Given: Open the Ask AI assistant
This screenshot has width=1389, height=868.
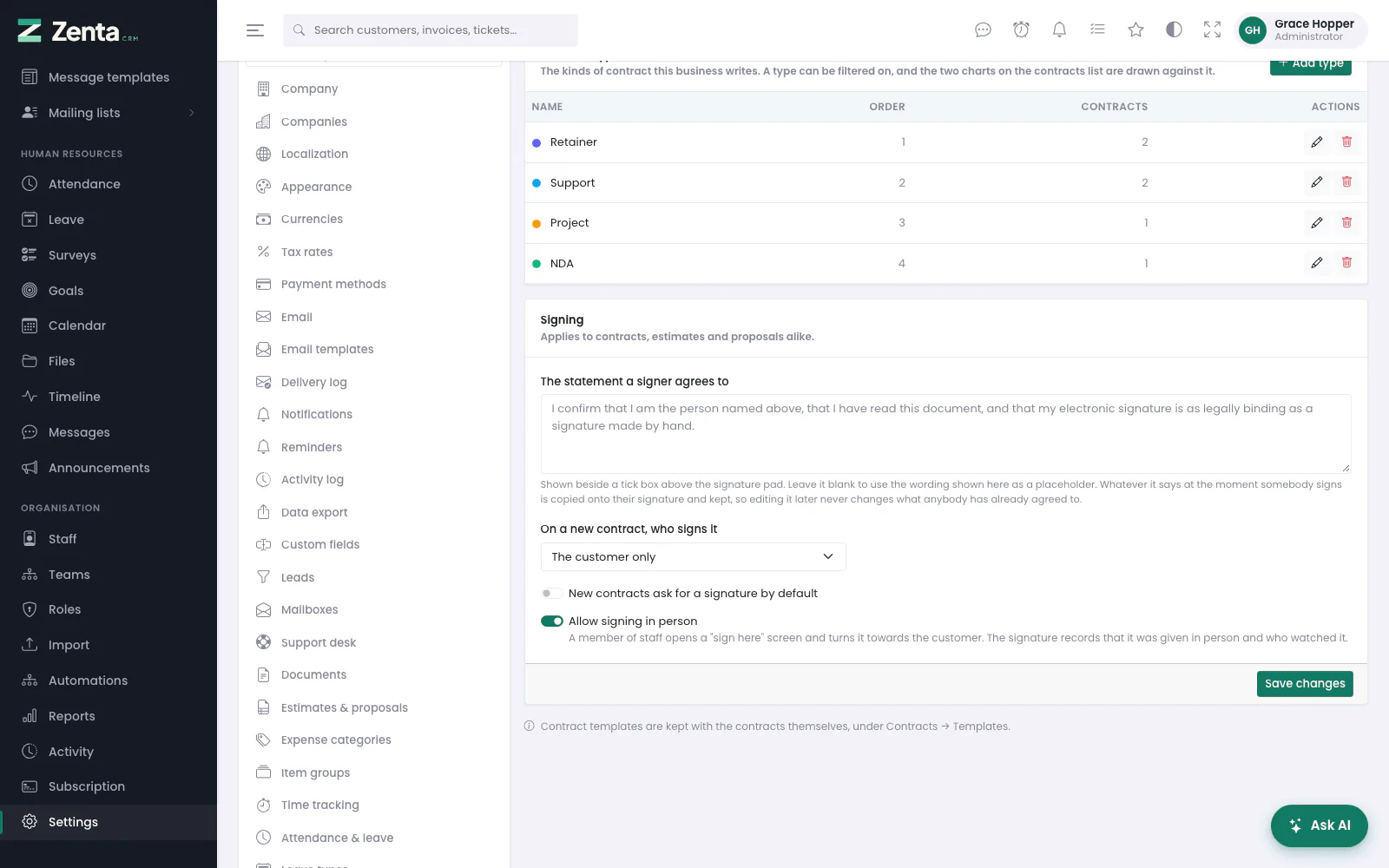Looking at the screenshot, I should click(1320, 825).
